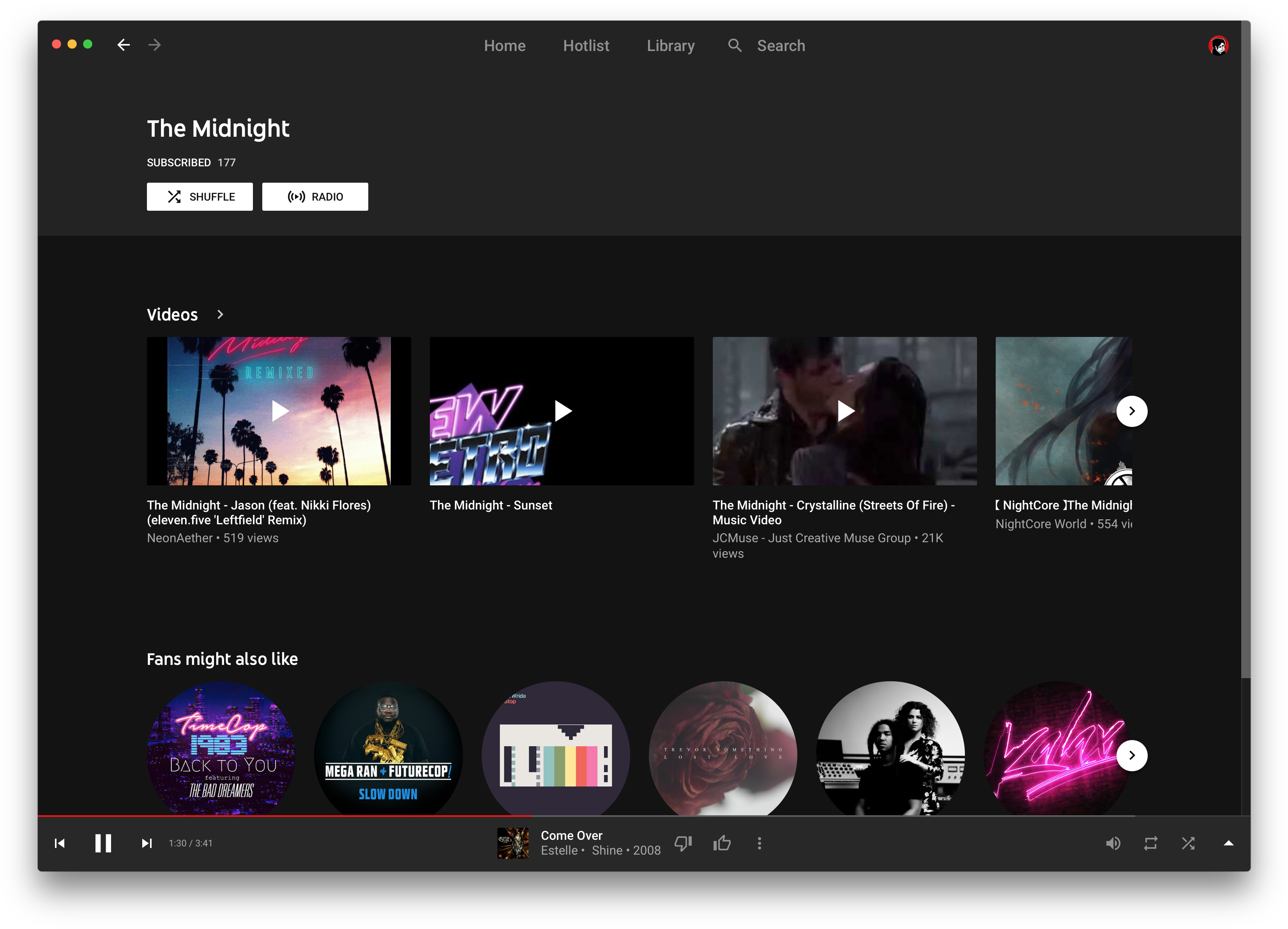This screenshot has width=1288, height=929.
Task: Switch to the Hotlist page
Action: [x=586, y=46]
